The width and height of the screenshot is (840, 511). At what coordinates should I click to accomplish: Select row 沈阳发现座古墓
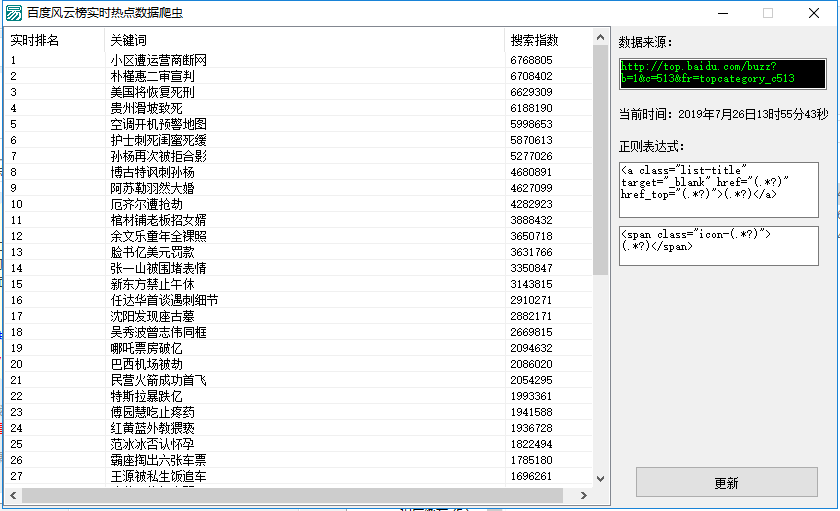pyautogui.click(x=298, y=316)
